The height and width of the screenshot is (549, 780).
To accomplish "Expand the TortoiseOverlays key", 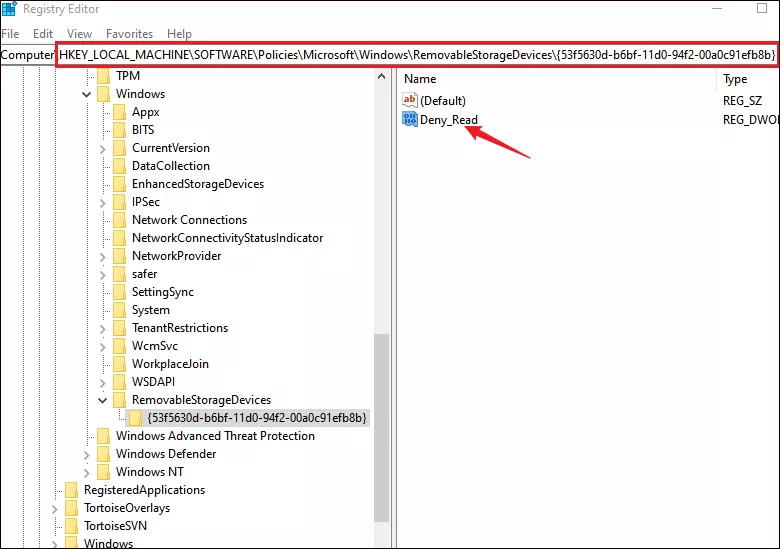I will 55,508.
